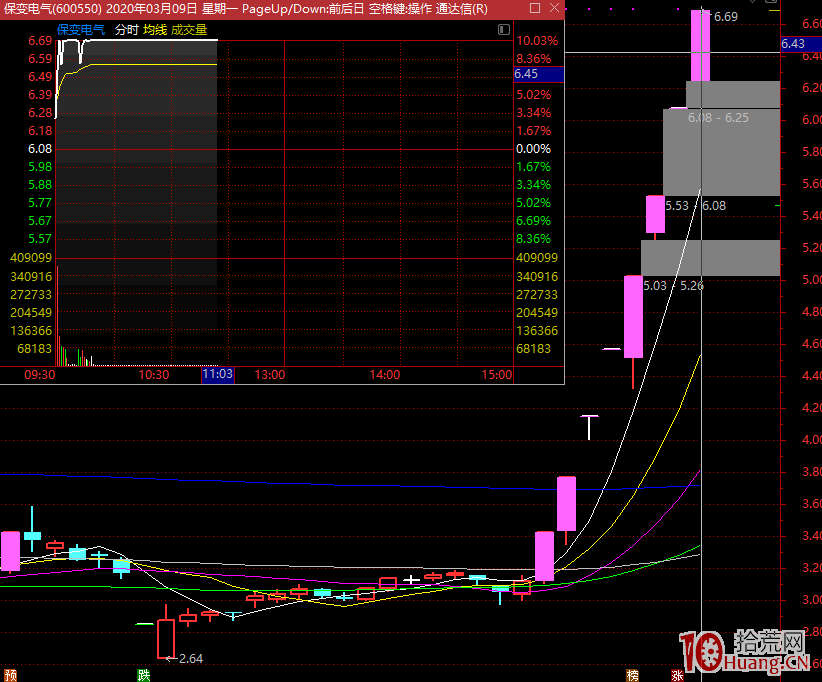Click the panel layout icon beside 成交量

click(x=503, y=31)
